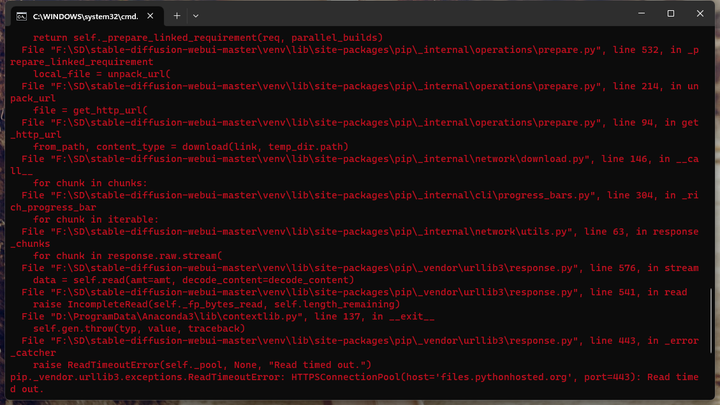Select the cmd.exe terminal tab

(x=86, y=16)
